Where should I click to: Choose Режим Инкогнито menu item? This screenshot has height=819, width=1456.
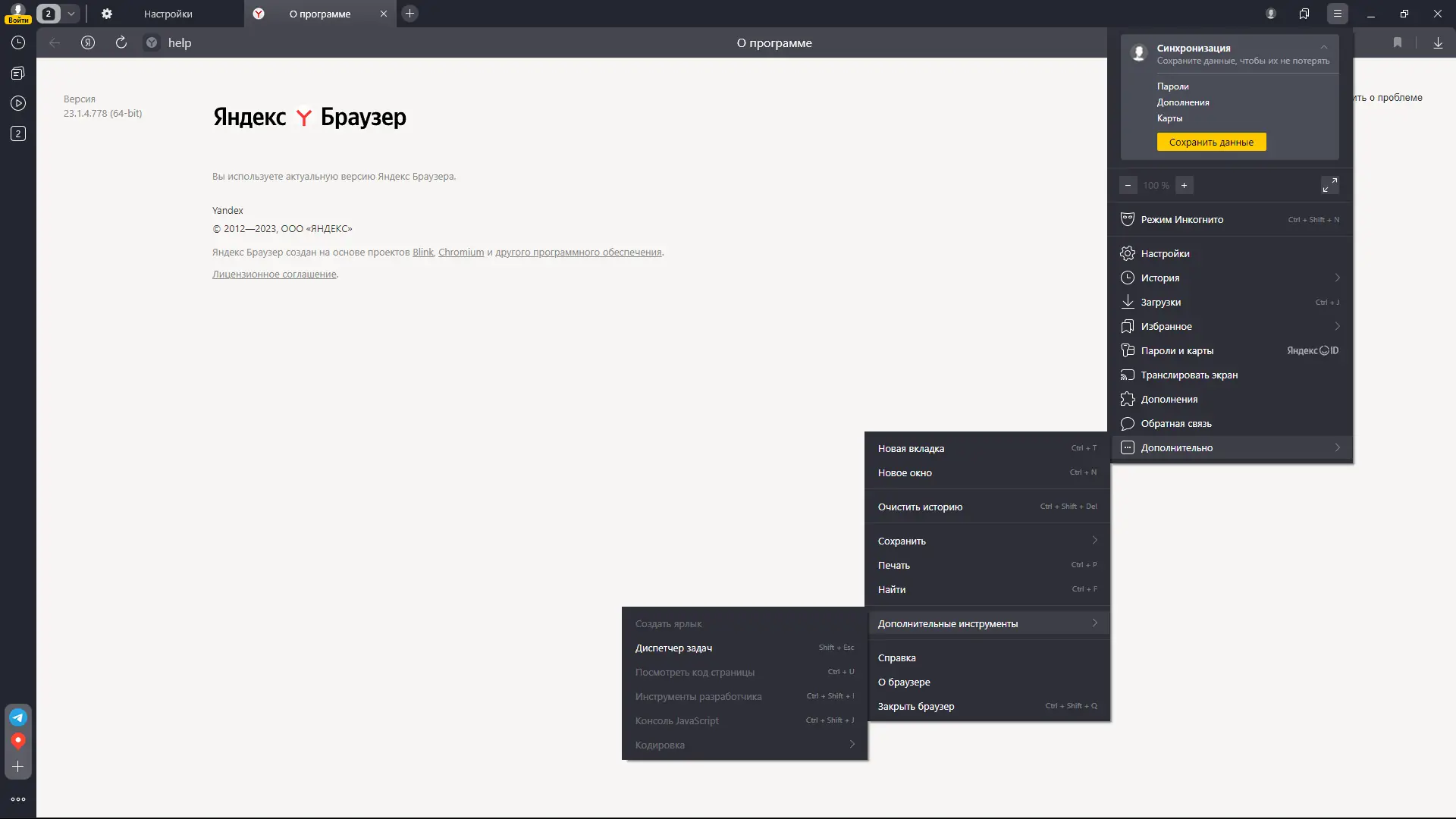coord(1181,219)
